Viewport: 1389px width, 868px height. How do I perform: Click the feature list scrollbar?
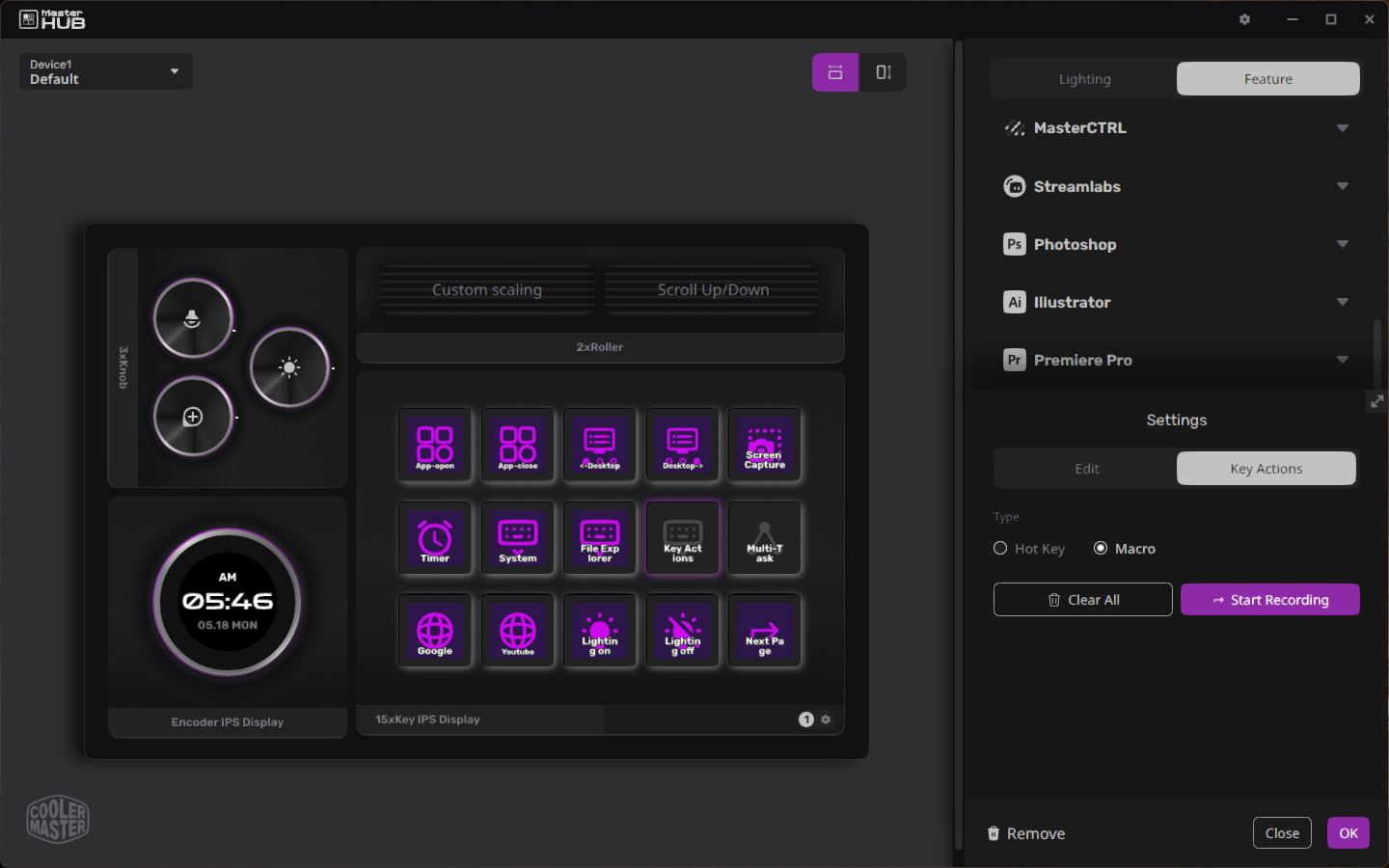tap(1377, 353)
